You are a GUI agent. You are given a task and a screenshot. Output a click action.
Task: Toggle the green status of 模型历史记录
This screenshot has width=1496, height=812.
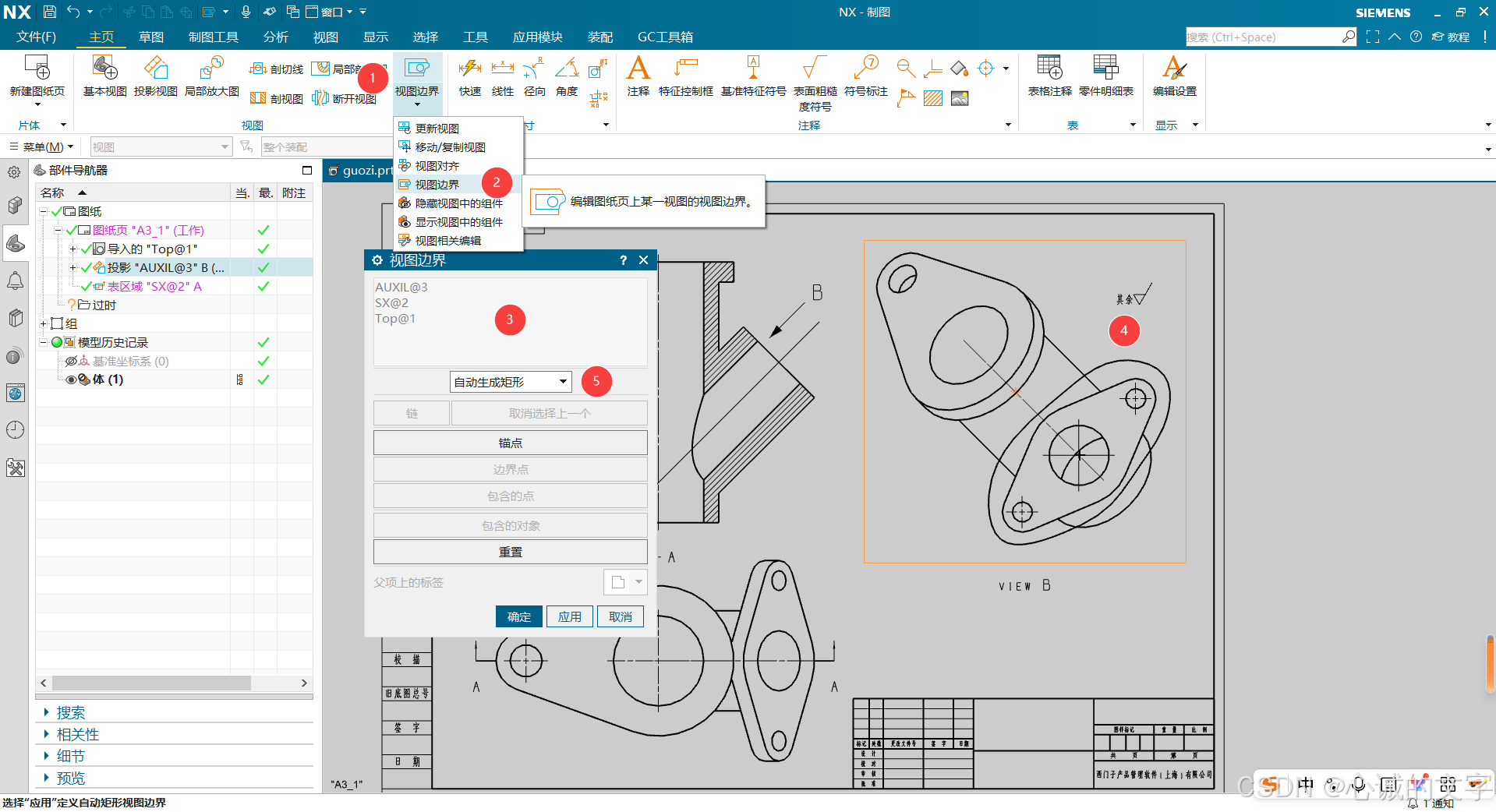(x=56, y=342)
